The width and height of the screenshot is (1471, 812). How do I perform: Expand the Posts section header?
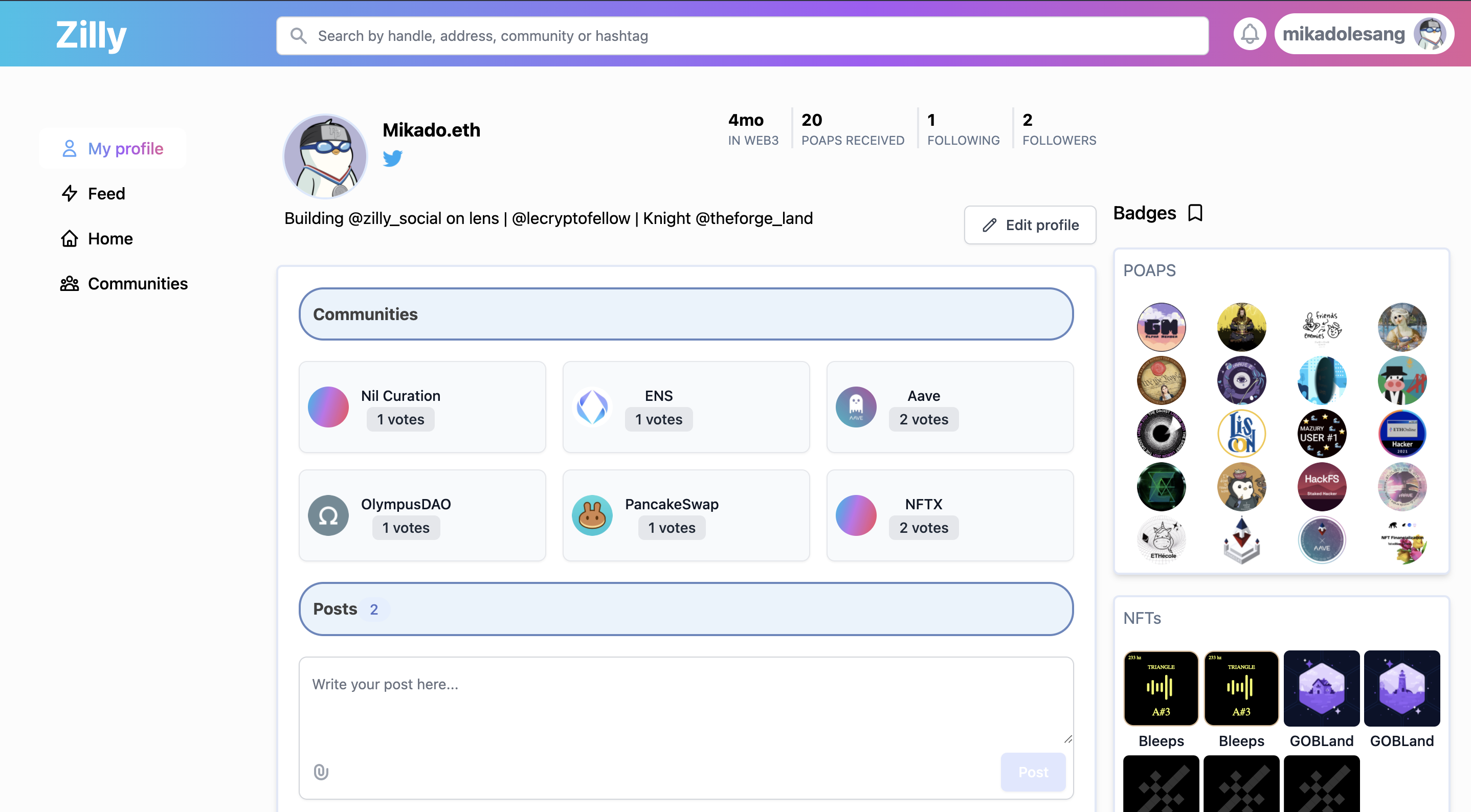tap(686, 608)
